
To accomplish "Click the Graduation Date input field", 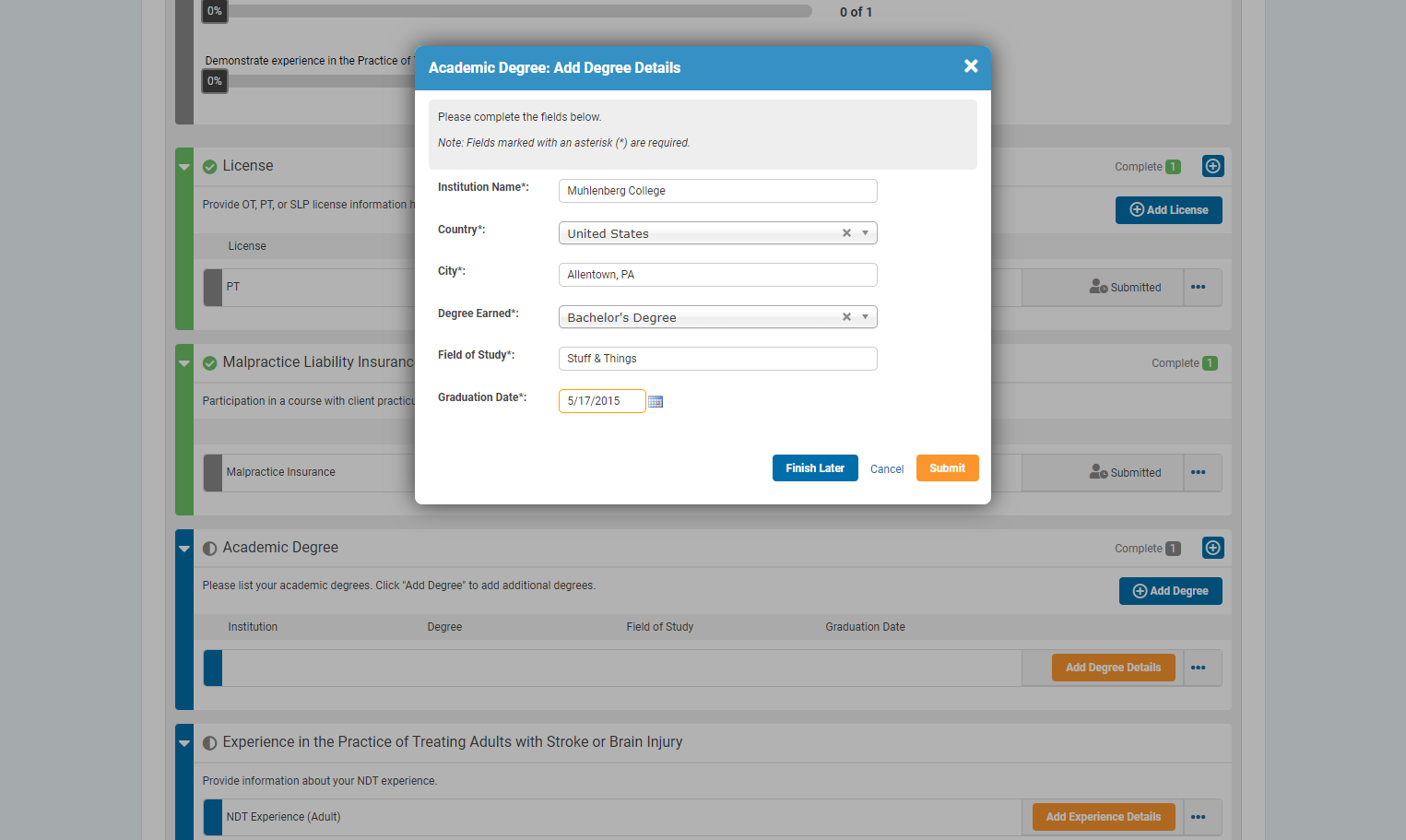I will point(602,401).
